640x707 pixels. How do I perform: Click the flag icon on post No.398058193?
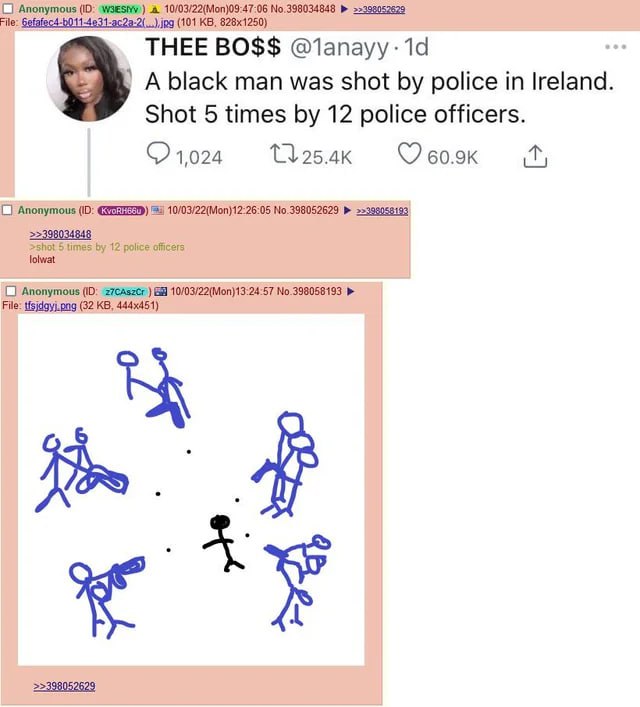161,291
